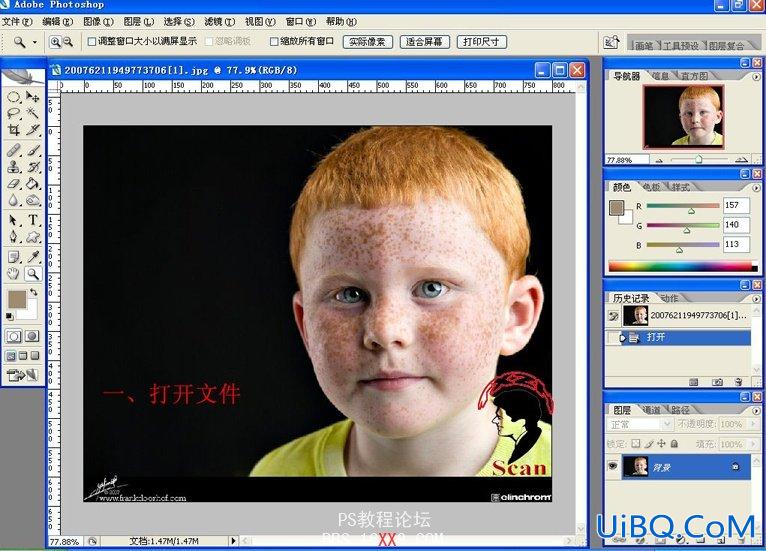Switch to 路径 tab
This screenshot has height=551, width=766.
tap(679, 410)
